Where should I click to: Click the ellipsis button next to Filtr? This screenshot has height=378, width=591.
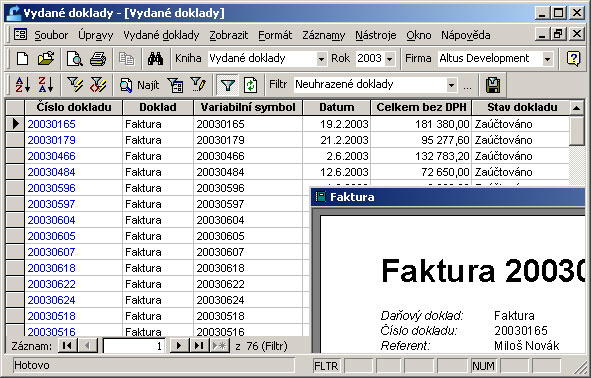coord(467,86)
